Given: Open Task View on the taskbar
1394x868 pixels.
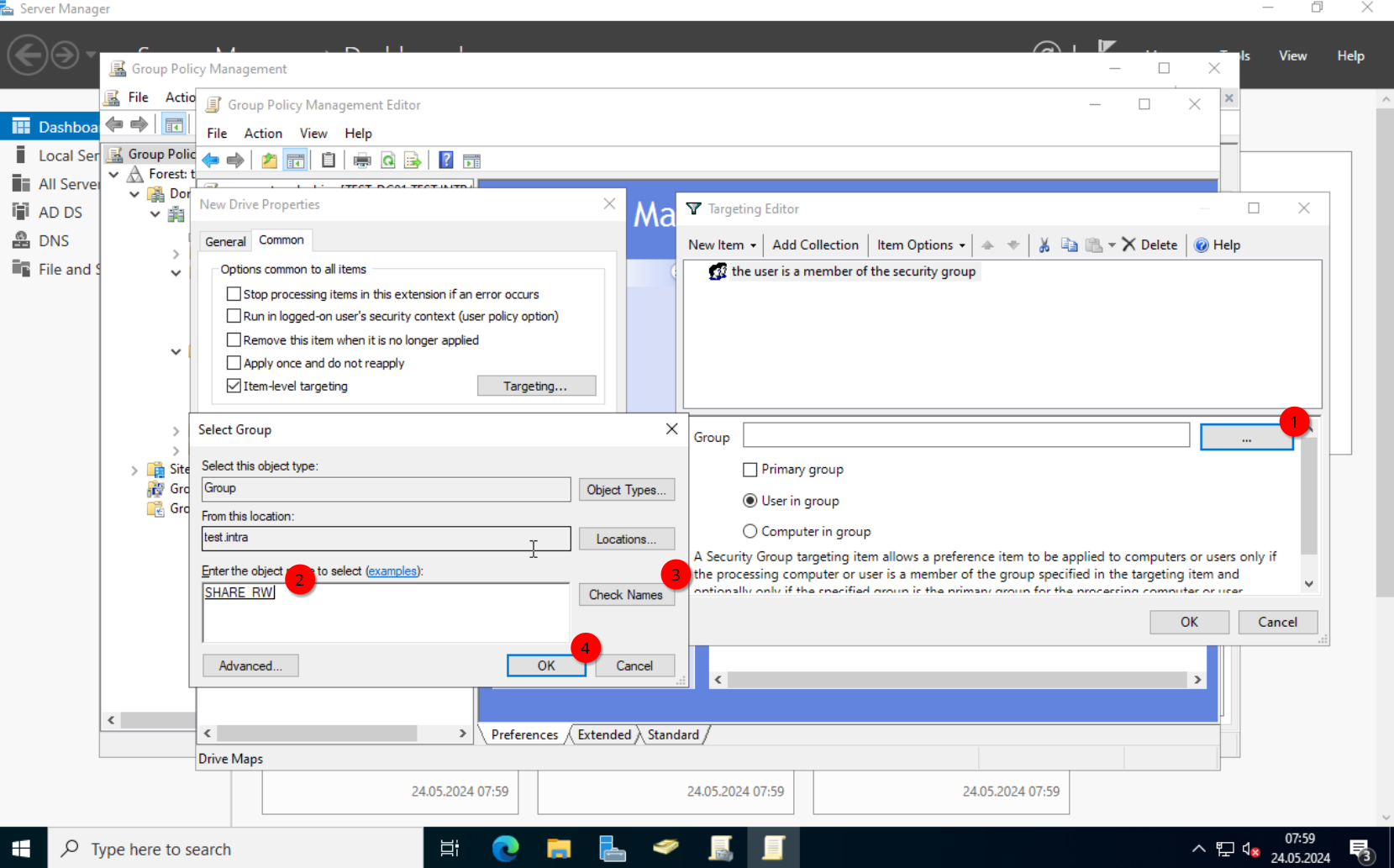Looking at the screenshot, I should [x=450, y=848].
